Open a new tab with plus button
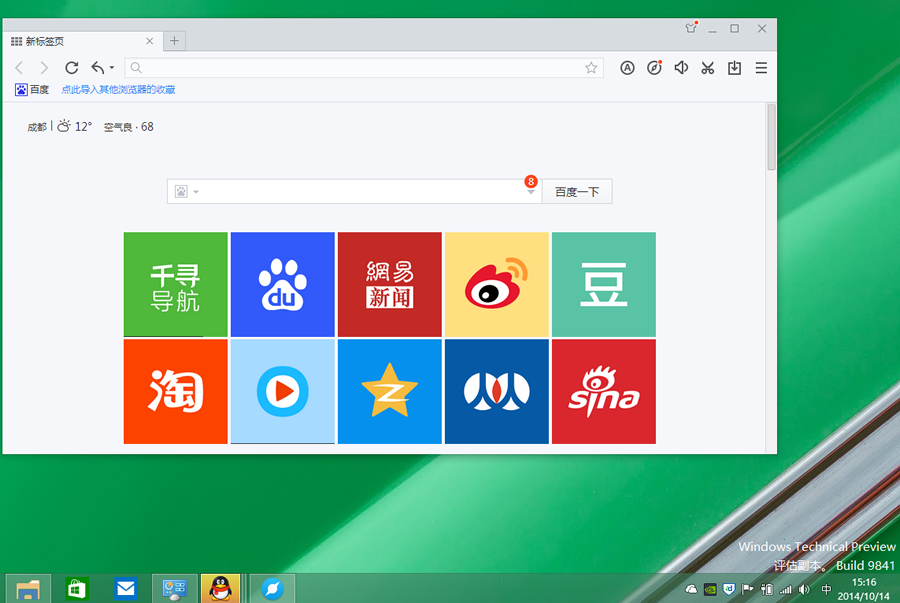The height and width of the screenshot is (603, 900). pyautogui.click(x=174, y=41)
